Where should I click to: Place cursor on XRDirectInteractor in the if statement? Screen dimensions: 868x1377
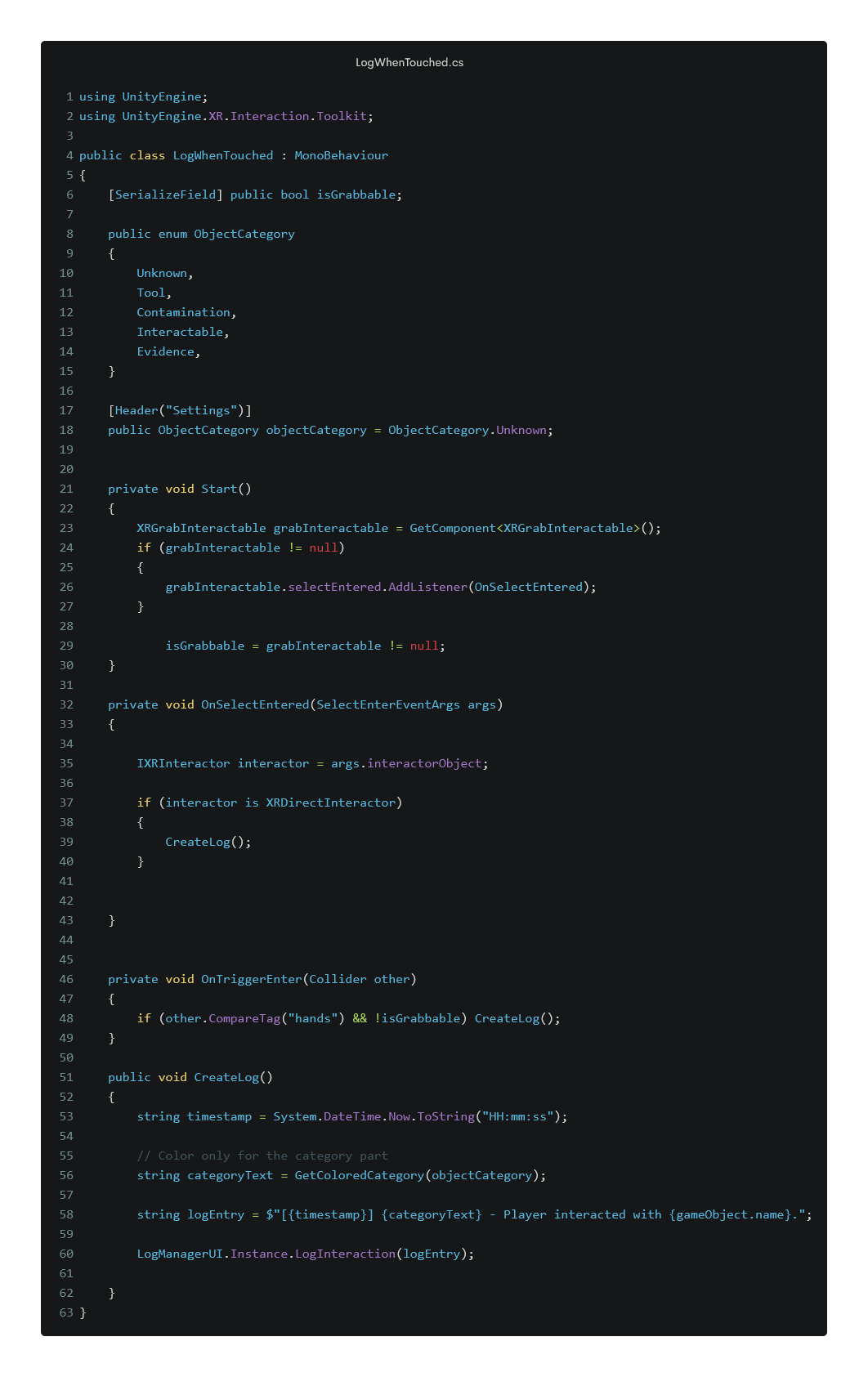[x=330, y=803]
